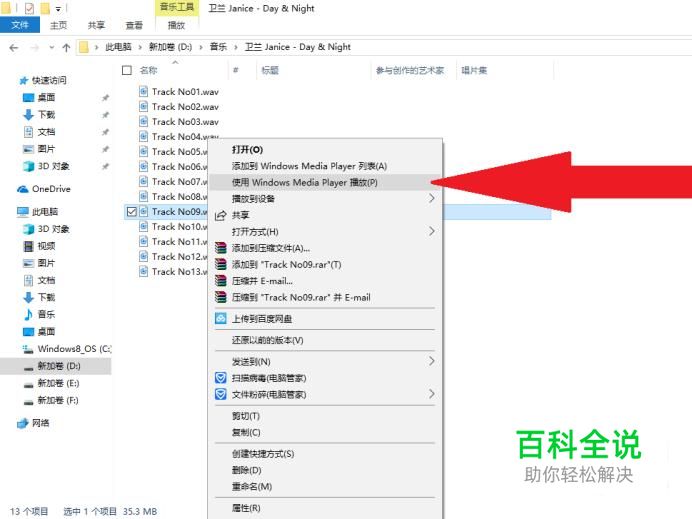Open 快速访问 in navigation pane
Screen dimensions: 692x519
coord(49,80)
